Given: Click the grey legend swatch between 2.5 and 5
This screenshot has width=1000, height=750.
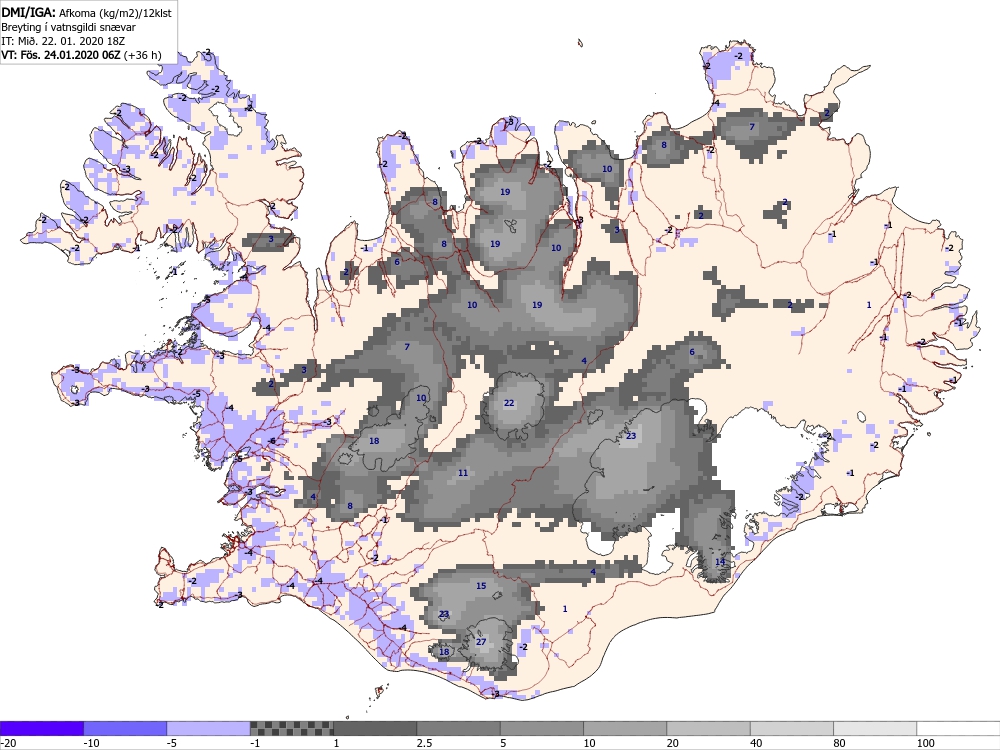Looking at the screenshot, I should pos(459,728).
